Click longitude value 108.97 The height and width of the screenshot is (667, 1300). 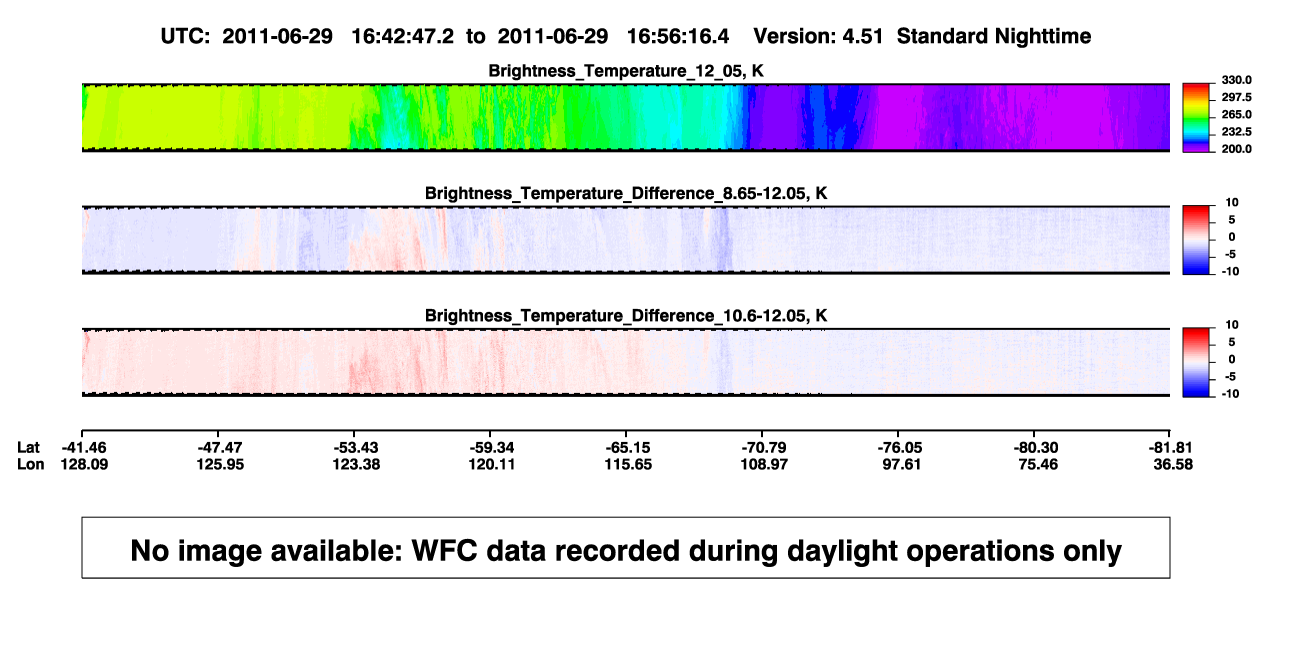coord(762,464)
